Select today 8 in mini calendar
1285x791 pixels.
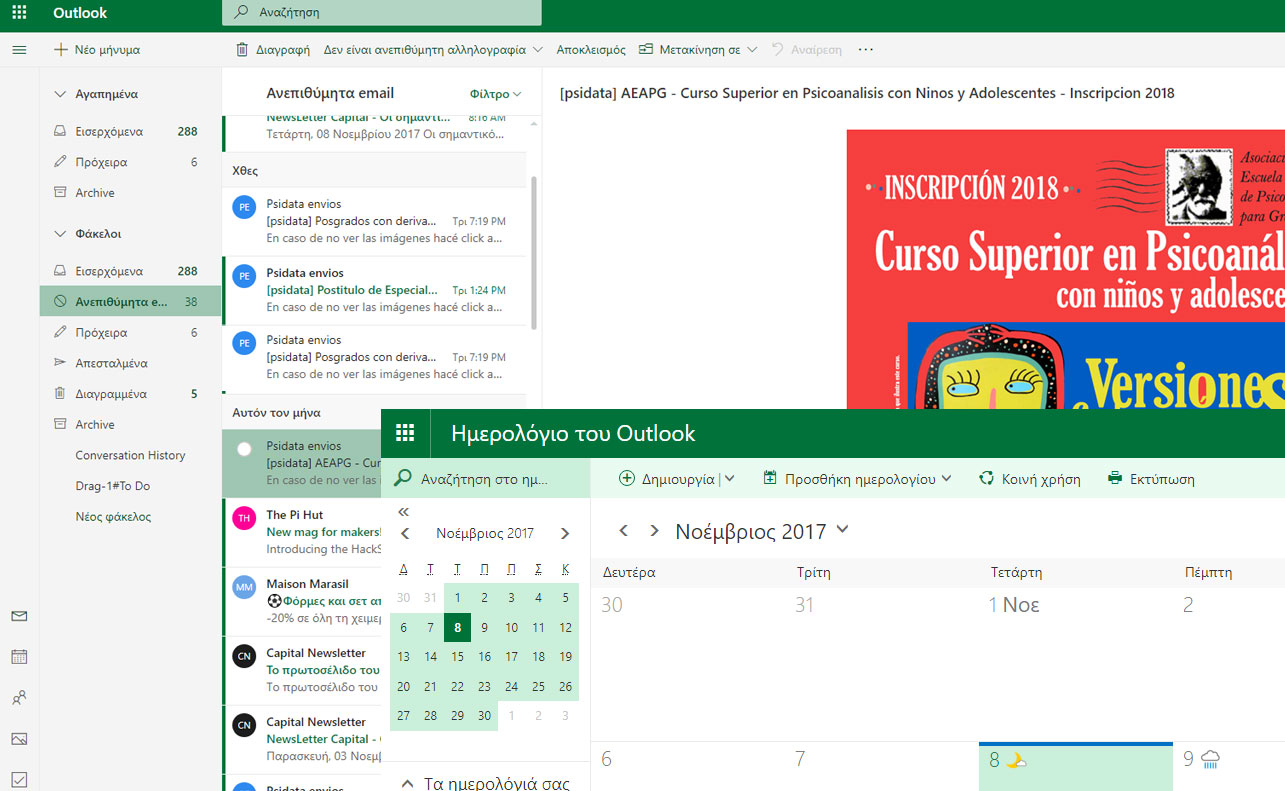tap(457, 628)
